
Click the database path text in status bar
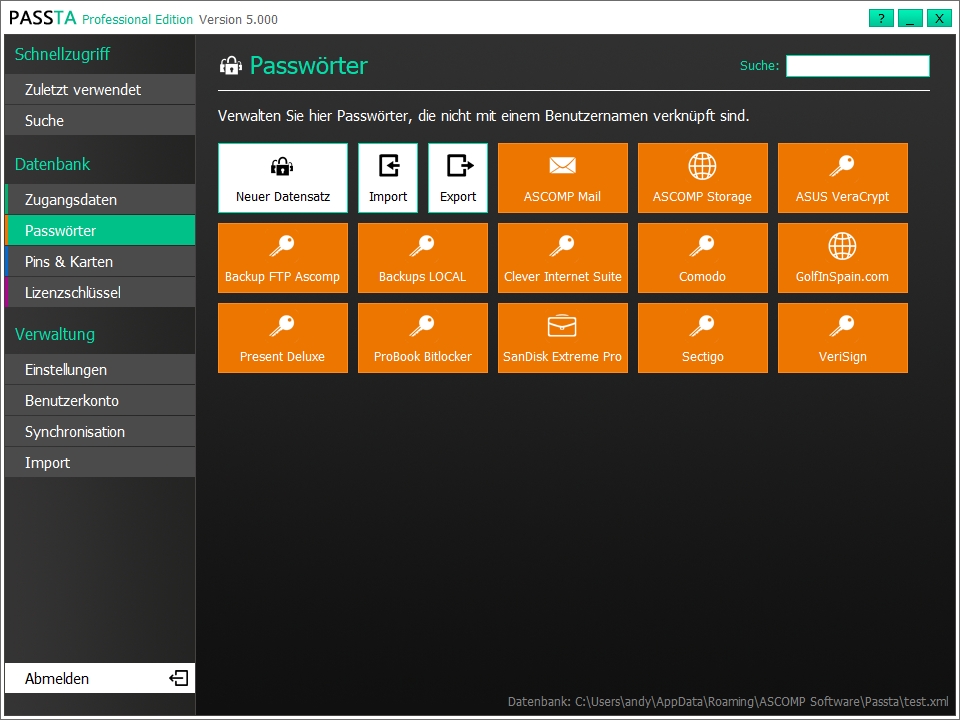[x=728, y=702]
